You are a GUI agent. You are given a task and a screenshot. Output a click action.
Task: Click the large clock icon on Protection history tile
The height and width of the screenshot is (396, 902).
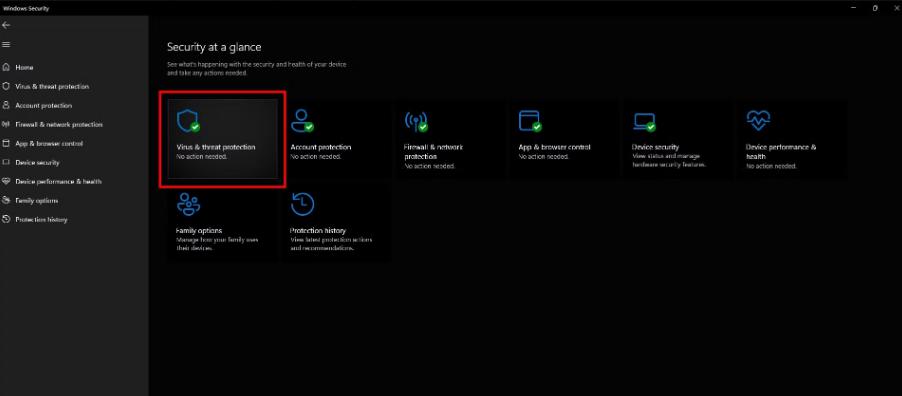303,204
